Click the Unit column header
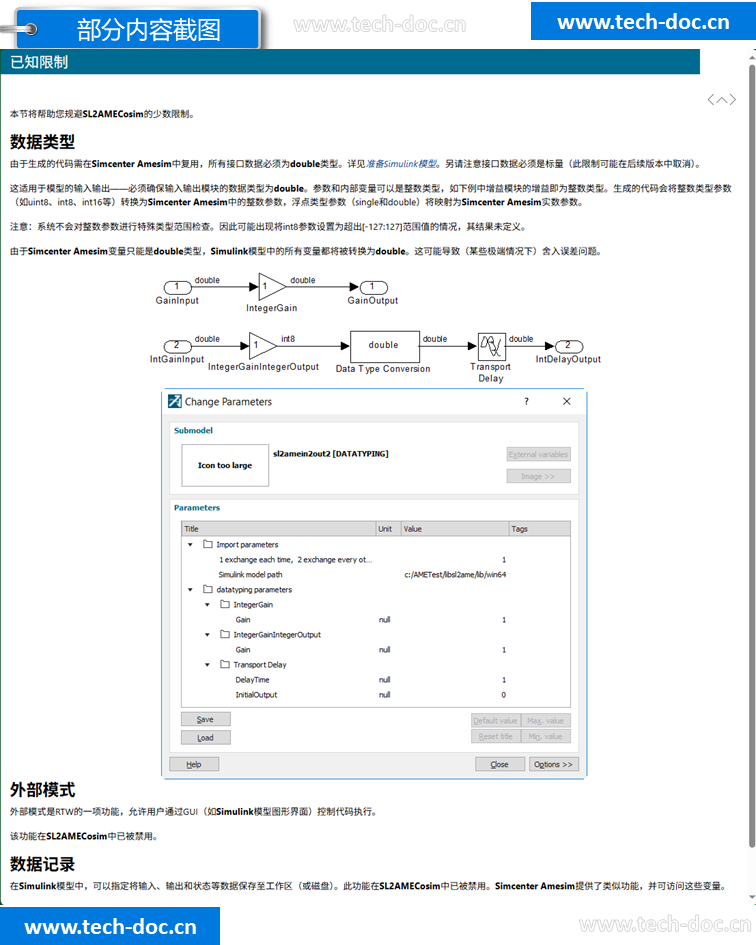 pyautogui.click(x=388, y=529)
